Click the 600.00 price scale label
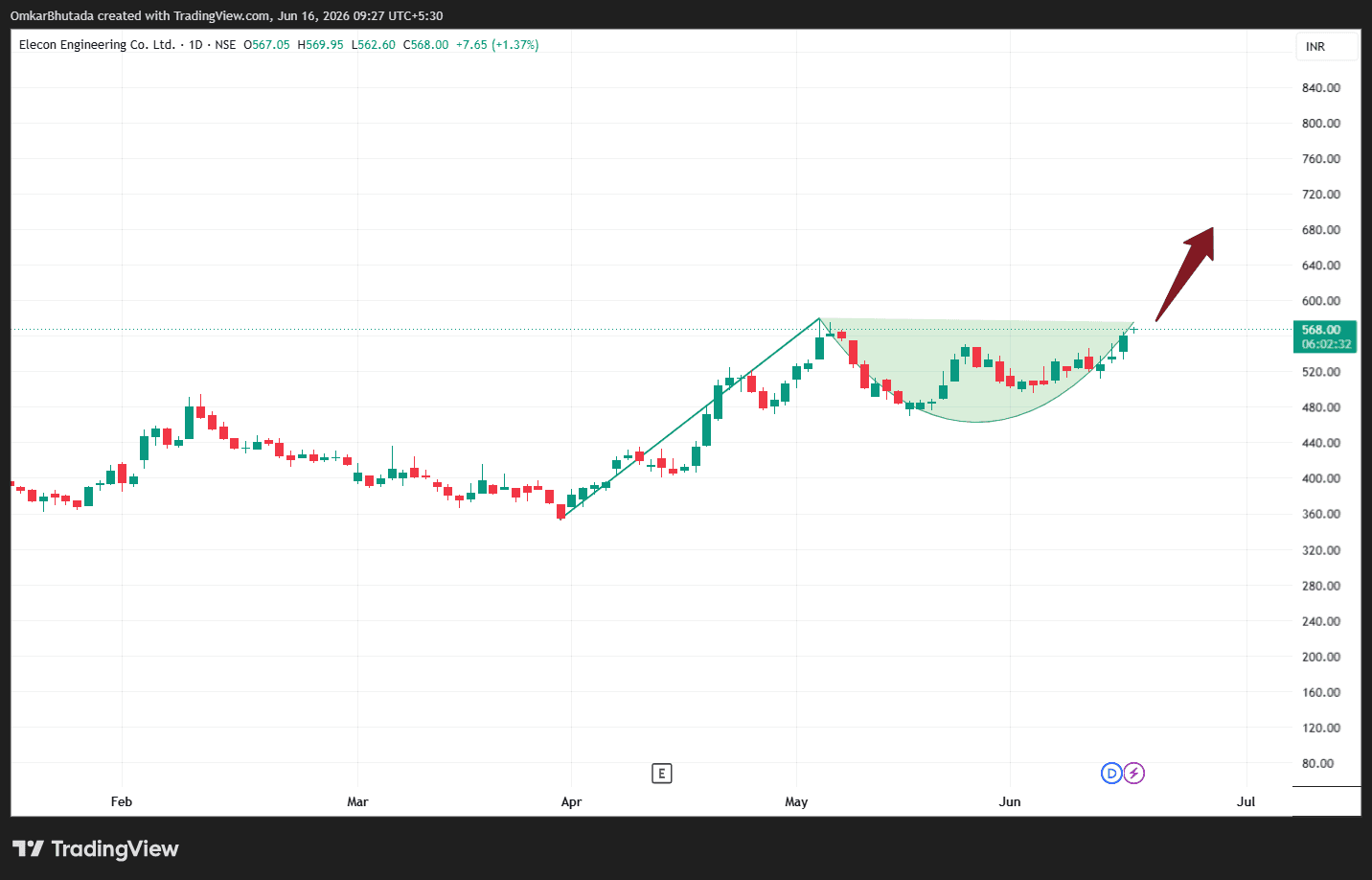The width and height of the screenshot is (1372, 880). pos(1320,301)
